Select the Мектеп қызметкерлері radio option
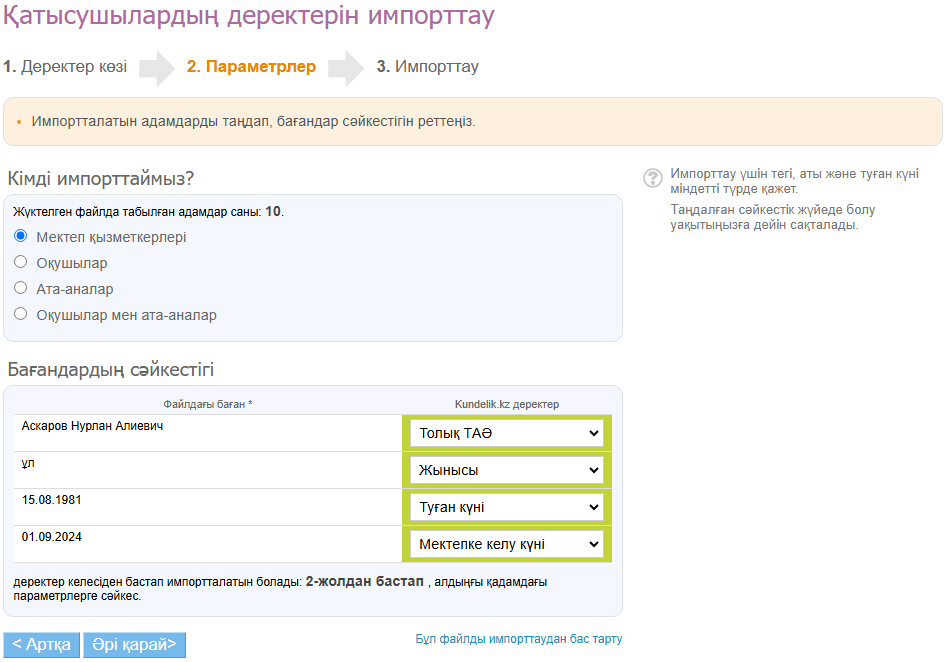The image size is (944, 662). tap(20, 237)
